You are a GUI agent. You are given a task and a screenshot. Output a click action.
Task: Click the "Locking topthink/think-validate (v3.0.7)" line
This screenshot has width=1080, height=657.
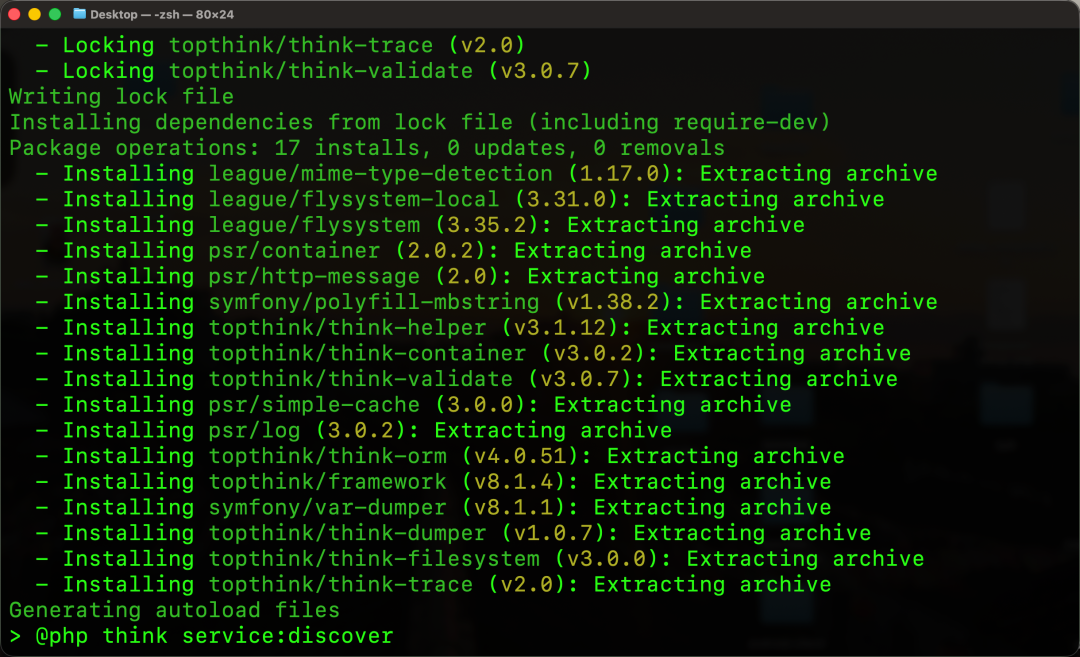click(313, 71)
